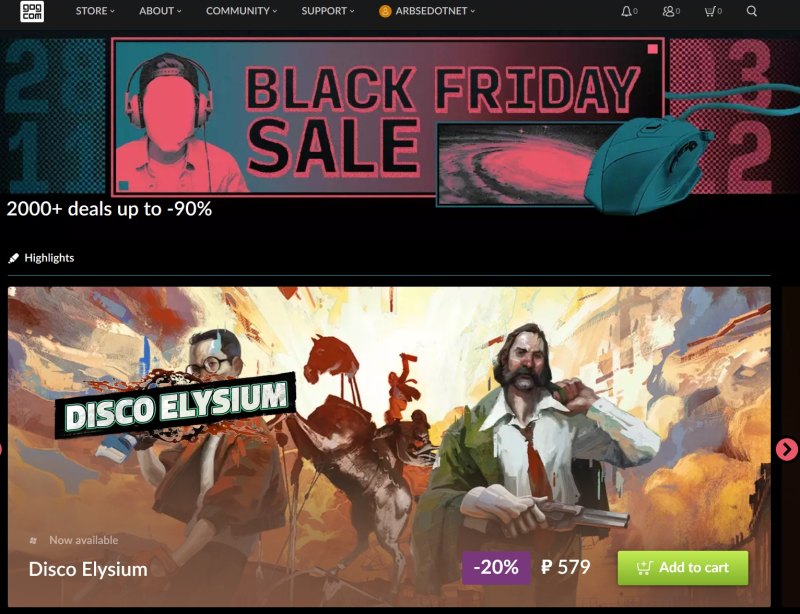Click the ₽ 579 price label
800x614 pixels.
[x=565, y=567]
